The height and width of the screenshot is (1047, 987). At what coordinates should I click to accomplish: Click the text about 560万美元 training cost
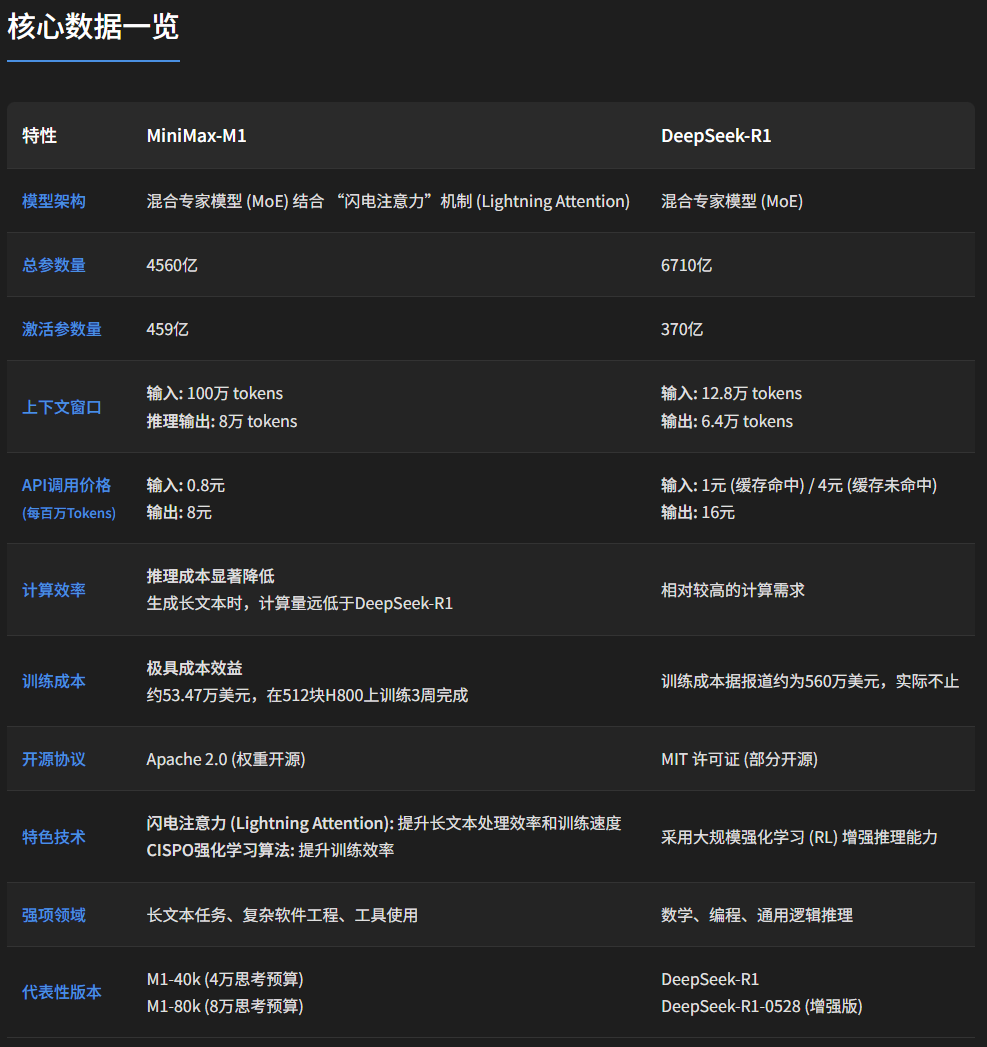(809, 681)
